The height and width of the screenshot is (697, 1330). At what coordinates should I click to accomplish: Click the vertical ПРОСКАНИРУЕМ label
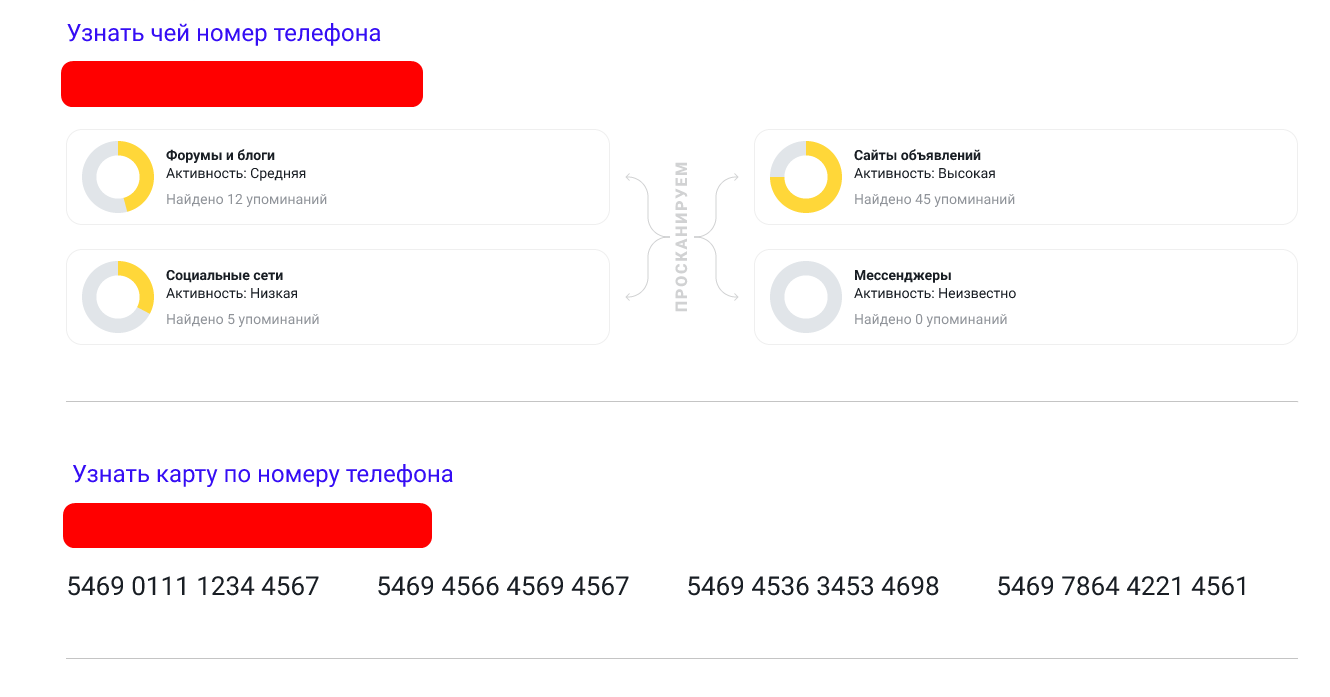point(682,237)
